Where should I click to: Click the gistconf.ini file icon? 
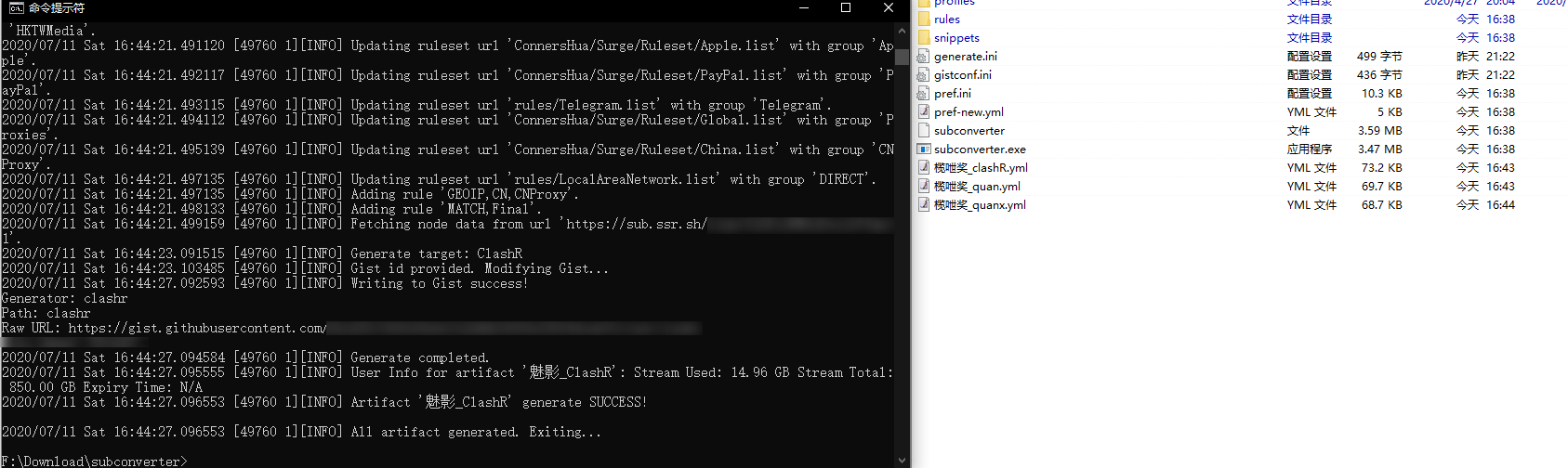click(x=924, y=74)
